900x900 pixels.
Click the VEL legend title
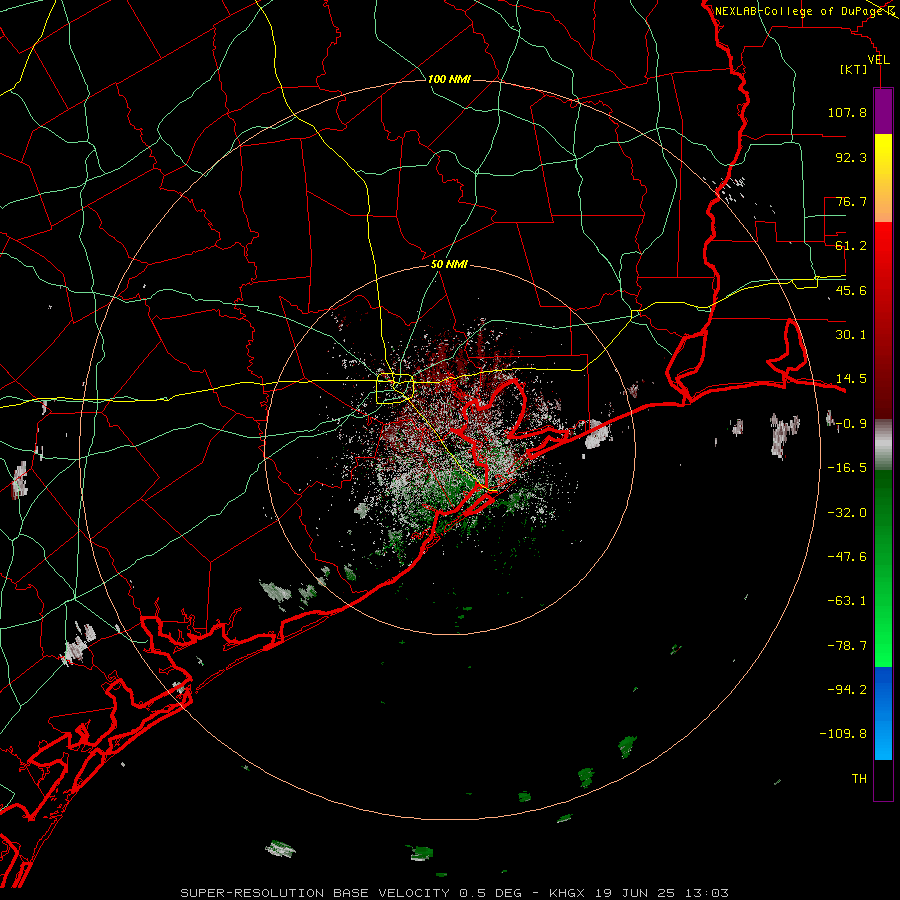[x=878, y=60]
